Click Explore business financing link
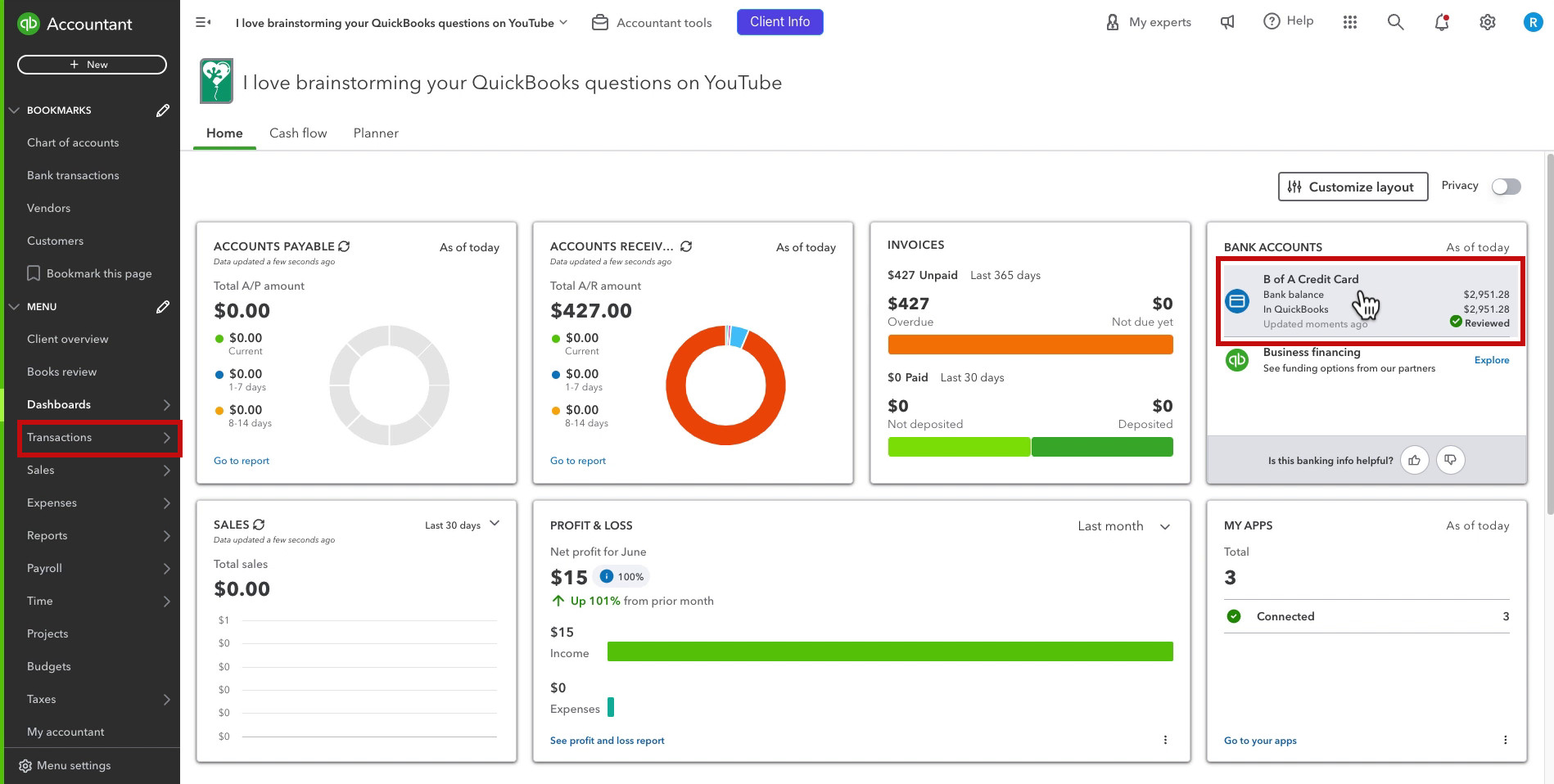This screenshot has width=1554, height=784. (x=1492, y=360)
